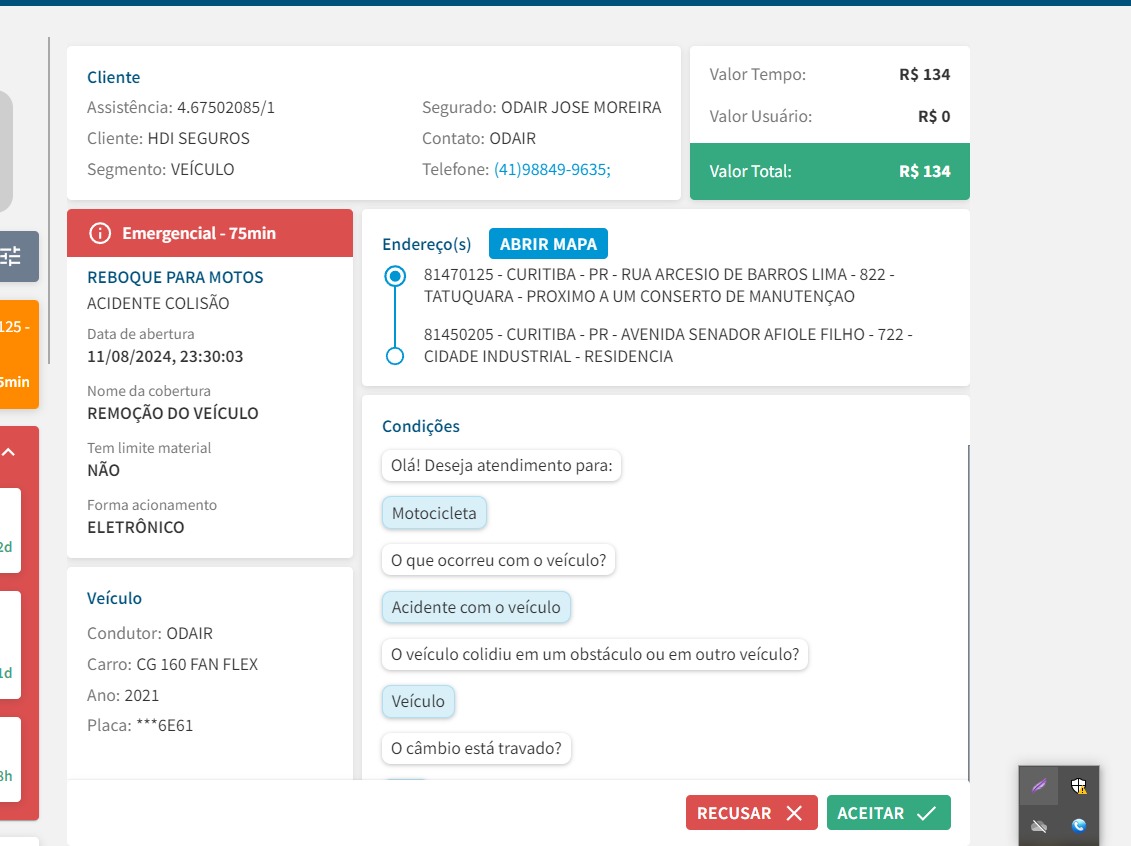
Task: Click the opening date 11/08/2024, 23:30:03
Action: [165, 356]
